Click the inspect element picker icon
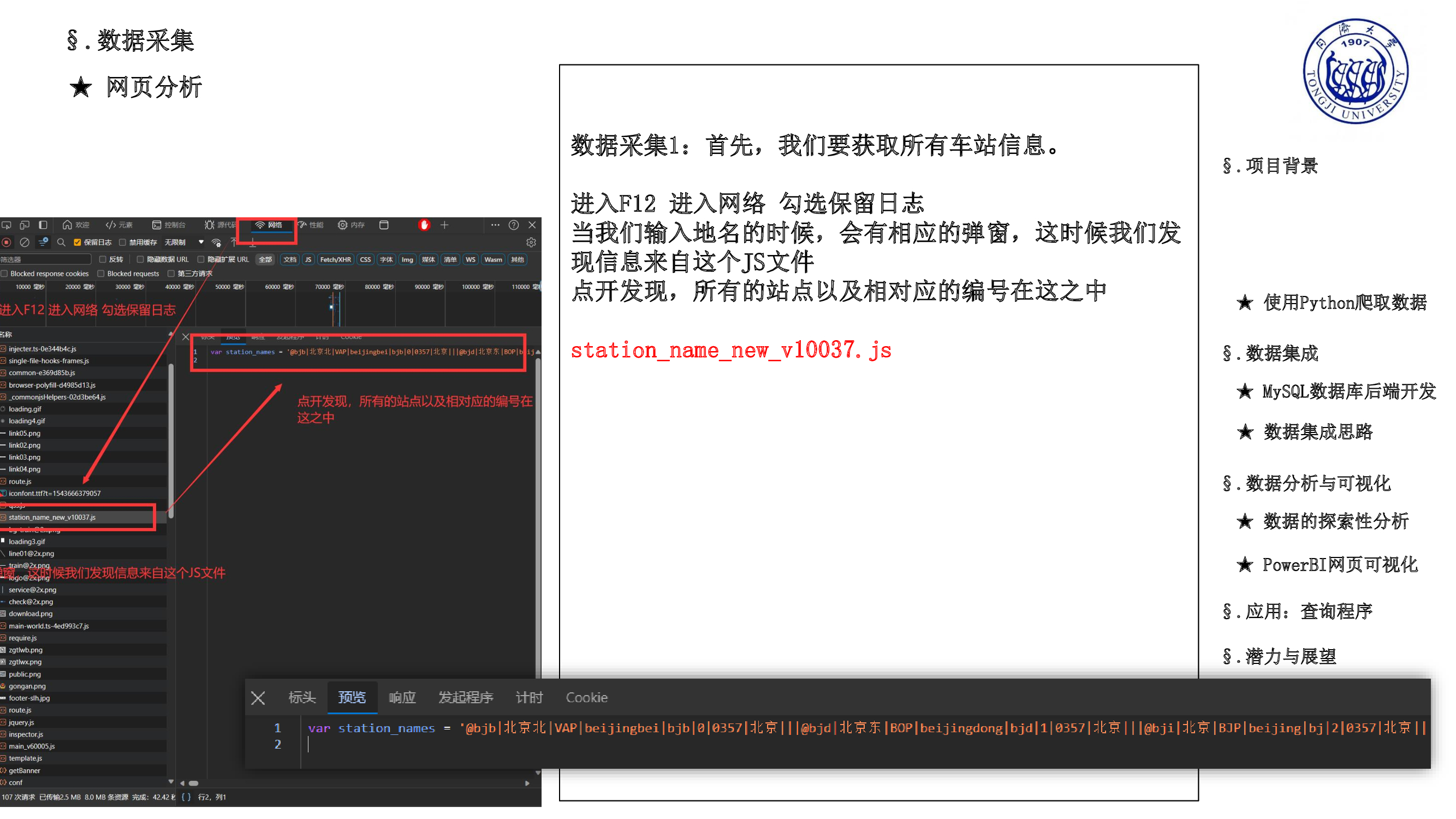Viewport: 1456px width, 819px height. [6, 225]
